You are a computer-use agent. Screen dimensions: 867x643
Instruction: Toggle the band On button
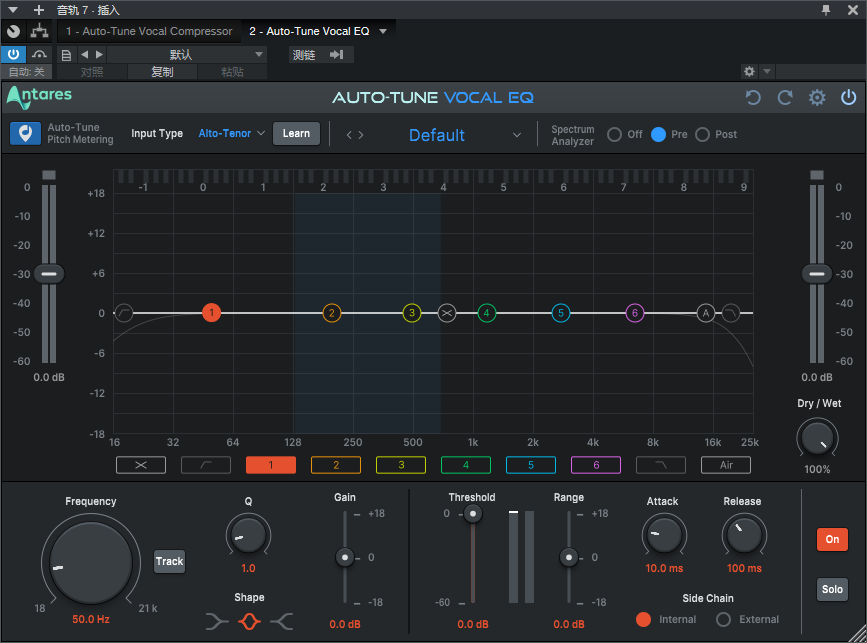[832, 539]
